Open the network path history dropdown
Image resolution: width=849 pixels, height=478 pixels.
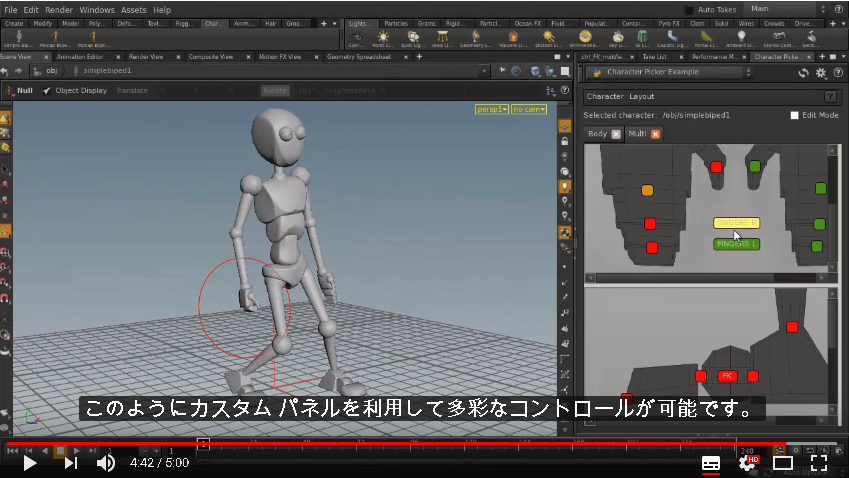pyautogui.click(x=484, y=71)
